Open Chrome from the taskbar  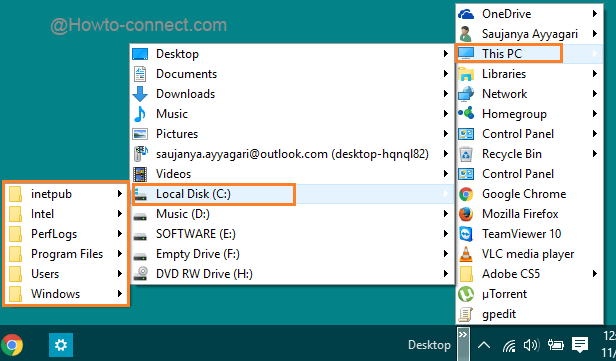(12, 345)
